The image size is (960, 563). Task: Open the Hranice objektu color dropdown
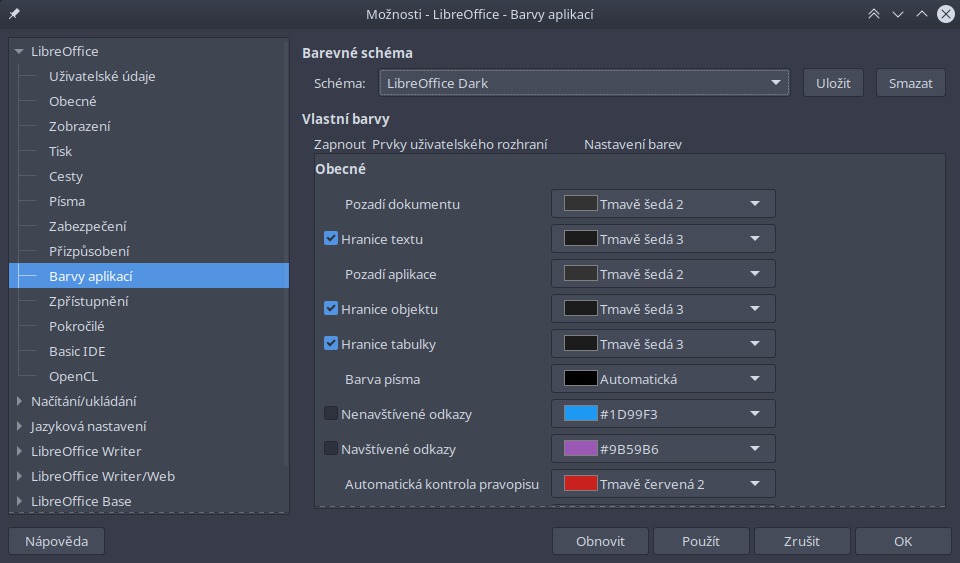click(x=663, y=308)
